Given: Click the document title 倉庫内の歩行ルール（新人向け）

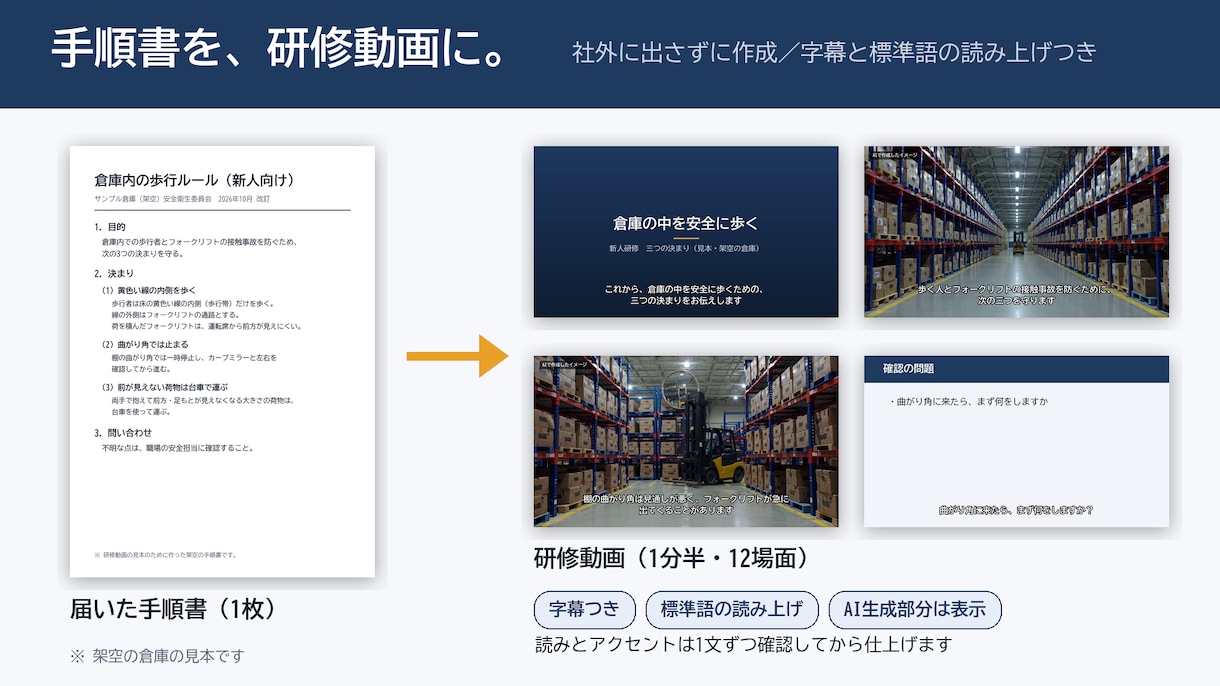Looking at the screenshot, I should [194, 180].
